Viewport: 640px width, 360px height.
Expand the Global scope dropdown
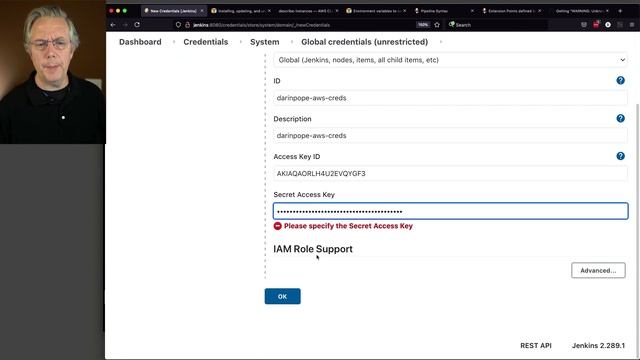pos(450,60)
